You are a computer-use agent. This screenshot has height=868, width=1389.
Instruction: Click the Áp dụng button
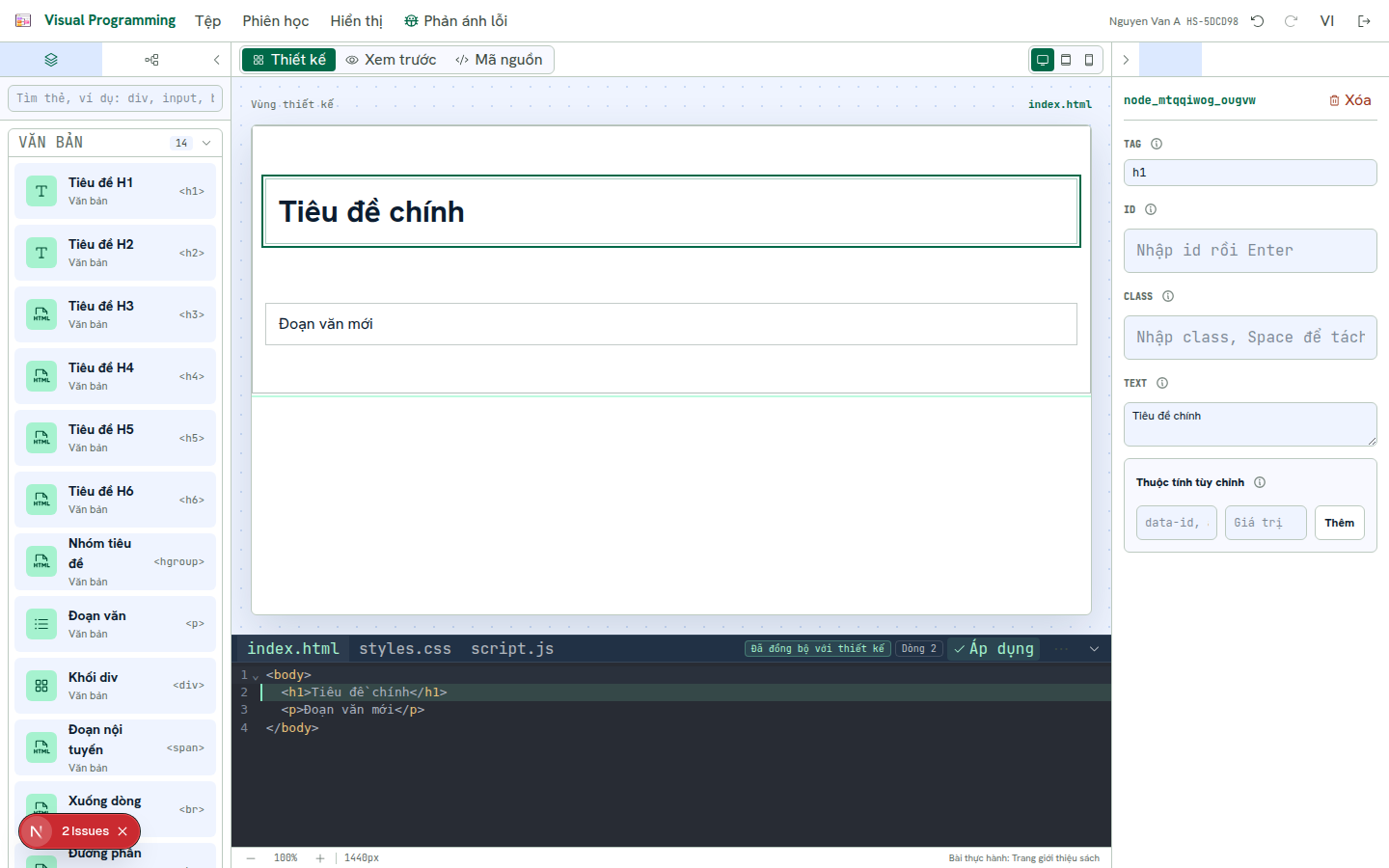point(994,649)
